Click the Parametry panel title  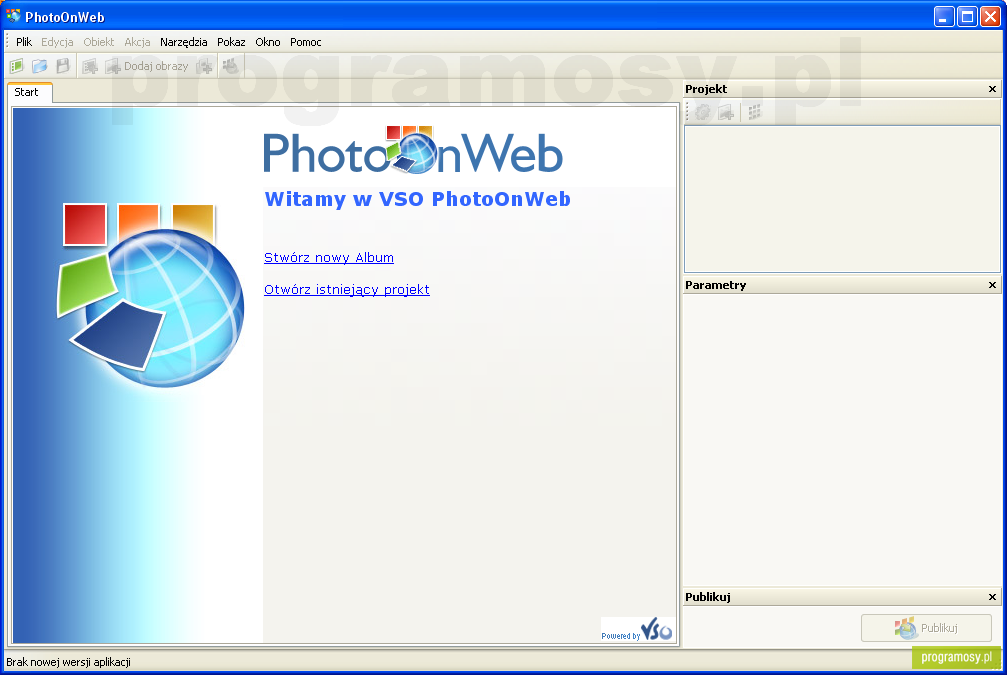[x=715, y=285]
